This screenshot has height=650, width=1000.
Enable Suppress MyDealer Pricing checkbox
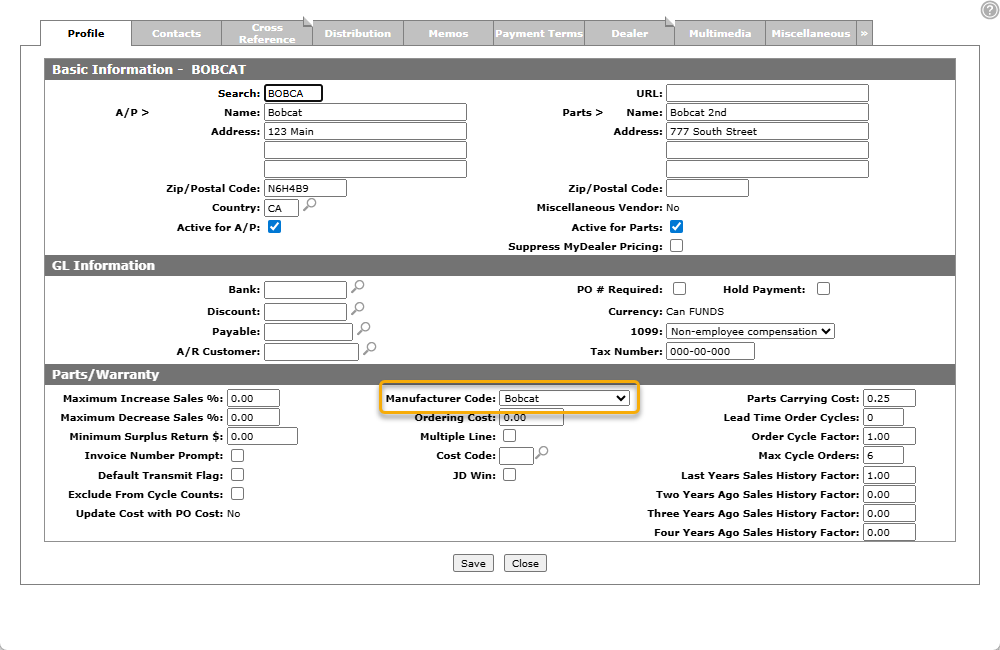click(677, 246)
